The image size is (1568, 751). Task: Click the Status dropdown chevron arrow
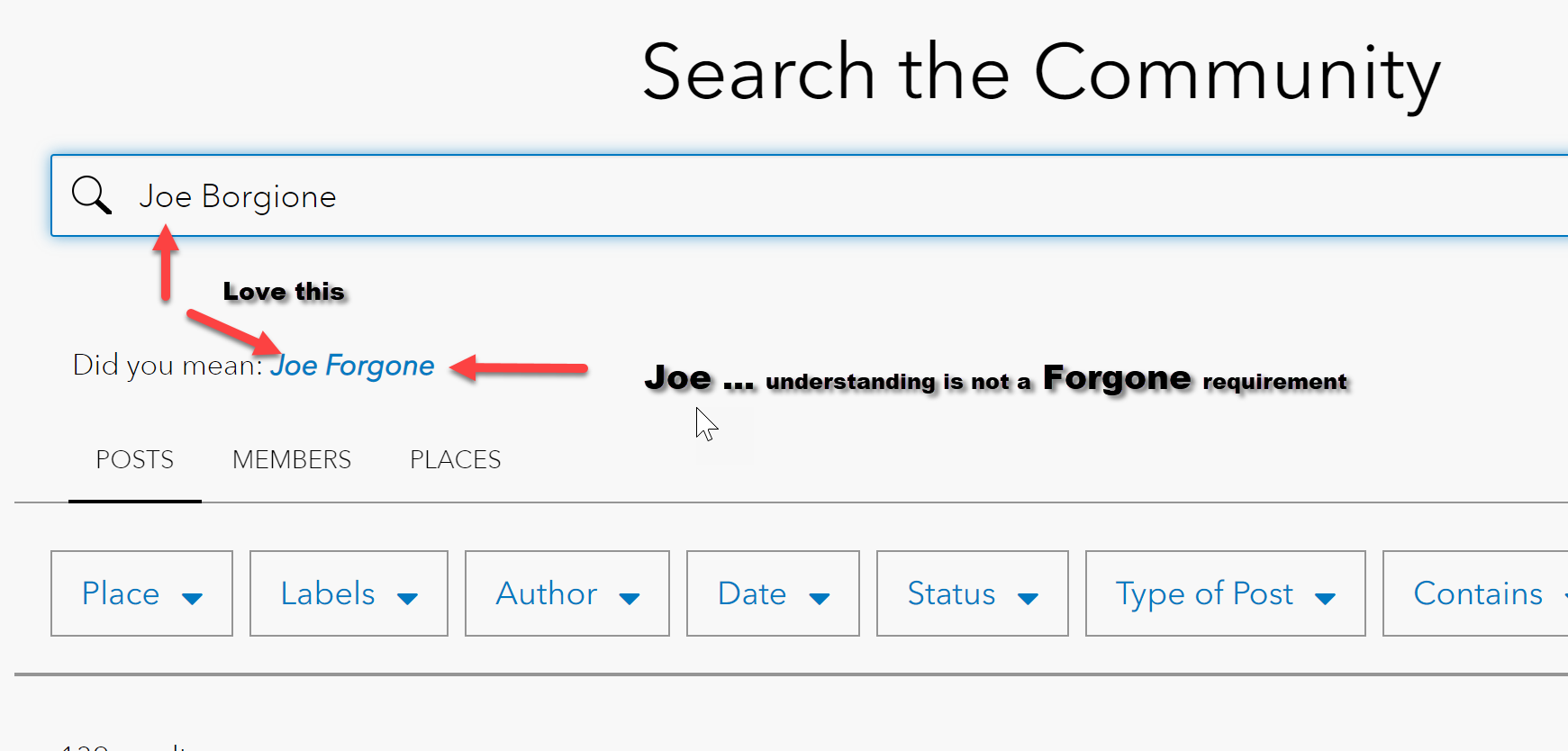point(1030,597)
